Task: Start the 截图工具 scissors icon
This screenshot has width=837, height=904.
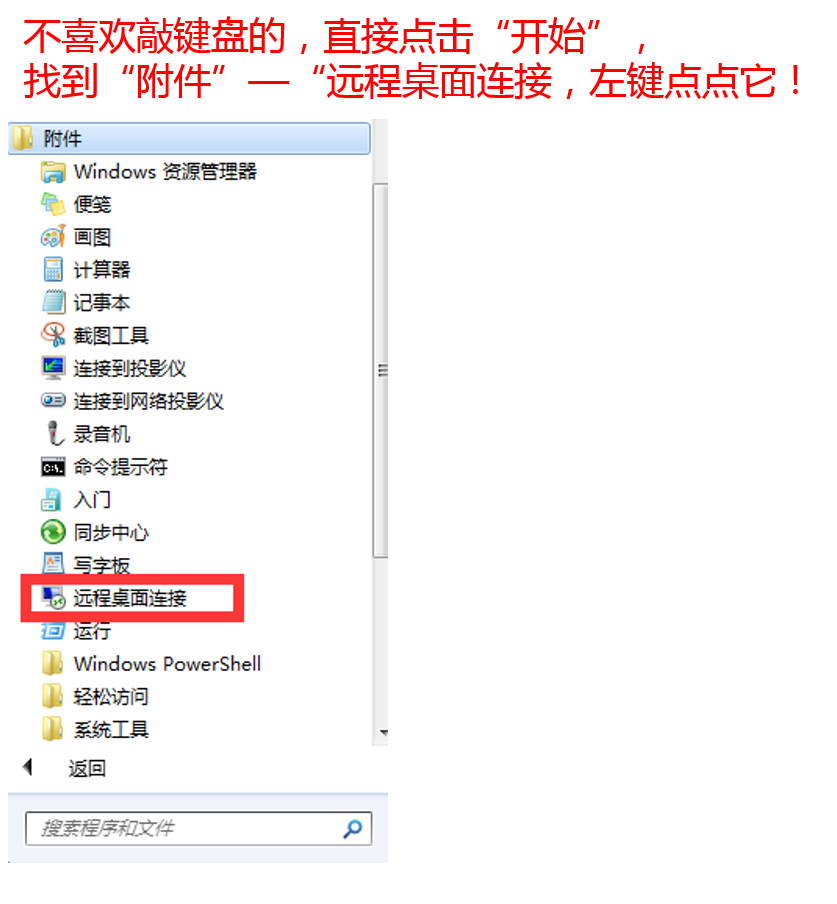Action: (53, 335)
